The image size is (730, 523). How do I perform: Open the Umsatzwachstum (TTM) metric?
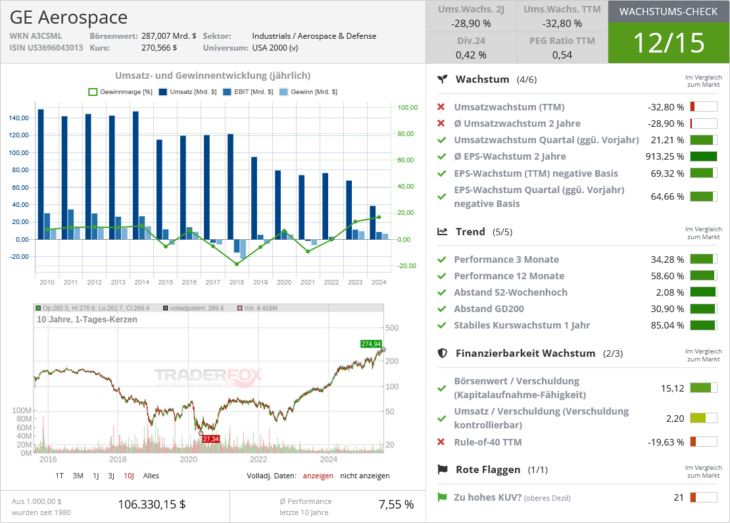[x=509, y=107]
